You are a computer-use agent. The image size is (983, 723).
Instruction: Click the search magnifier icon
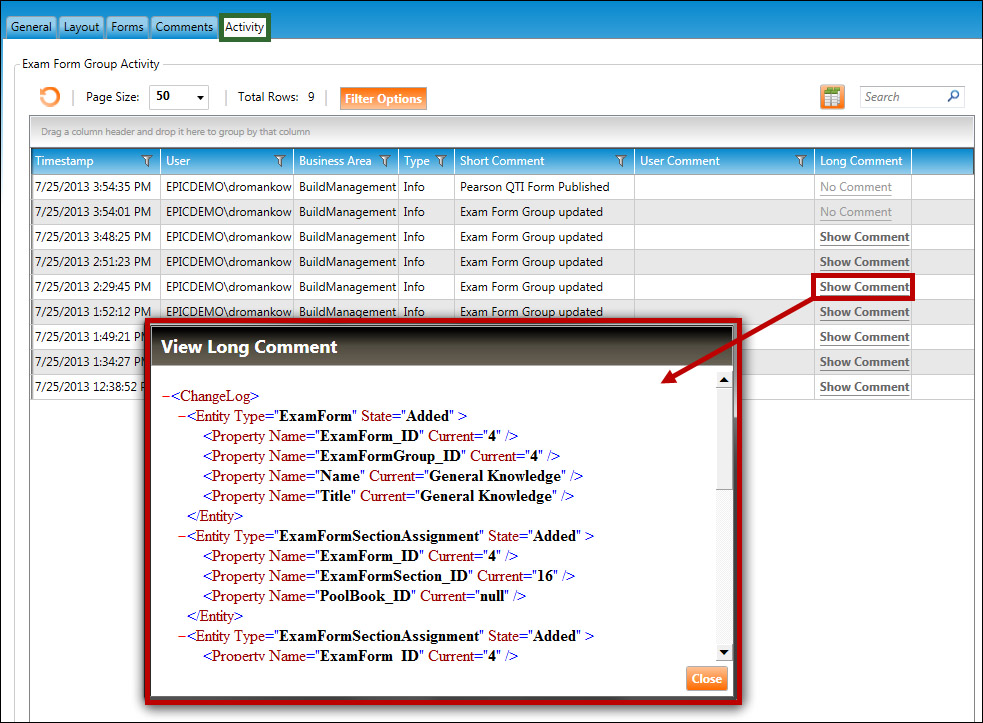click(953, 97)
